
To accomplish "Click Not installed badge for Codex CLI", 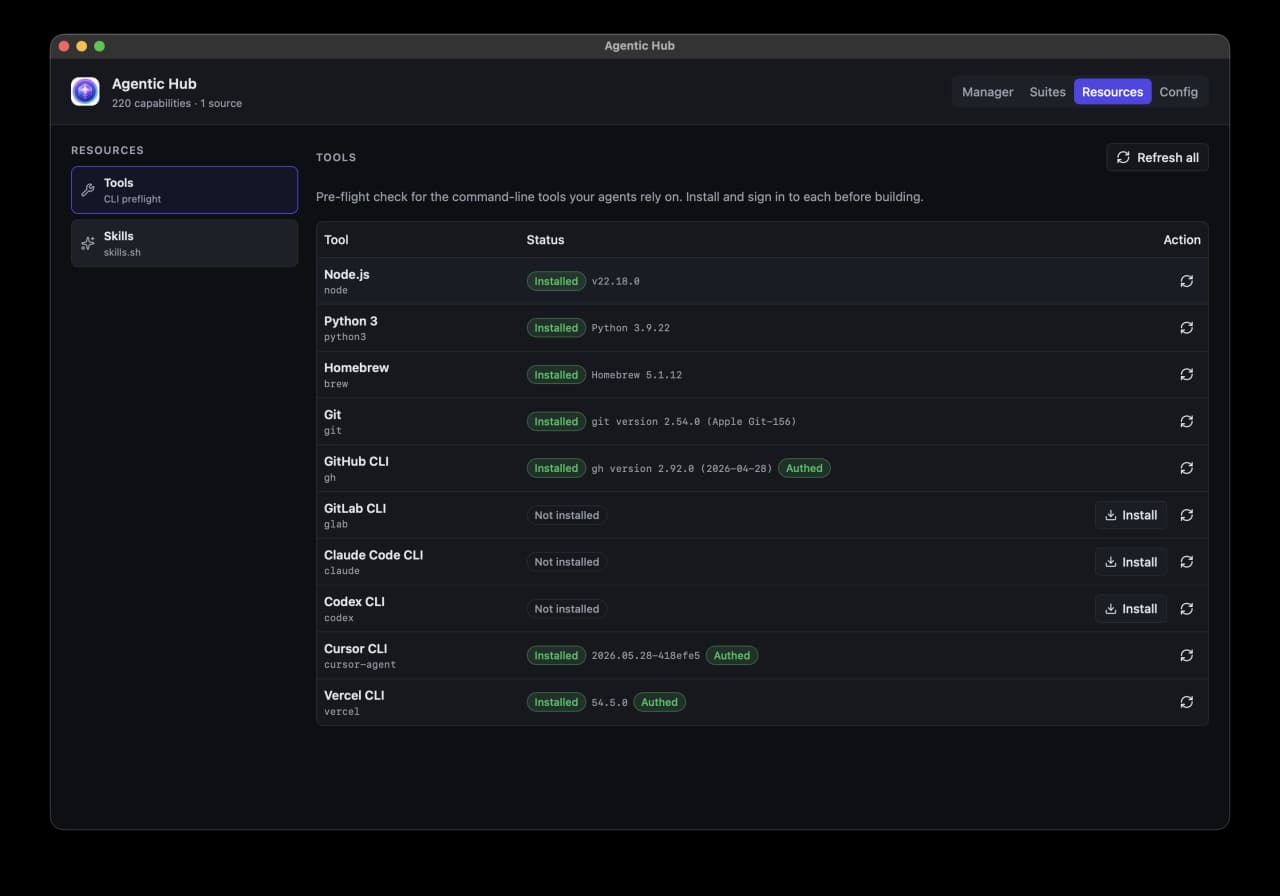I will coord(567,608).
